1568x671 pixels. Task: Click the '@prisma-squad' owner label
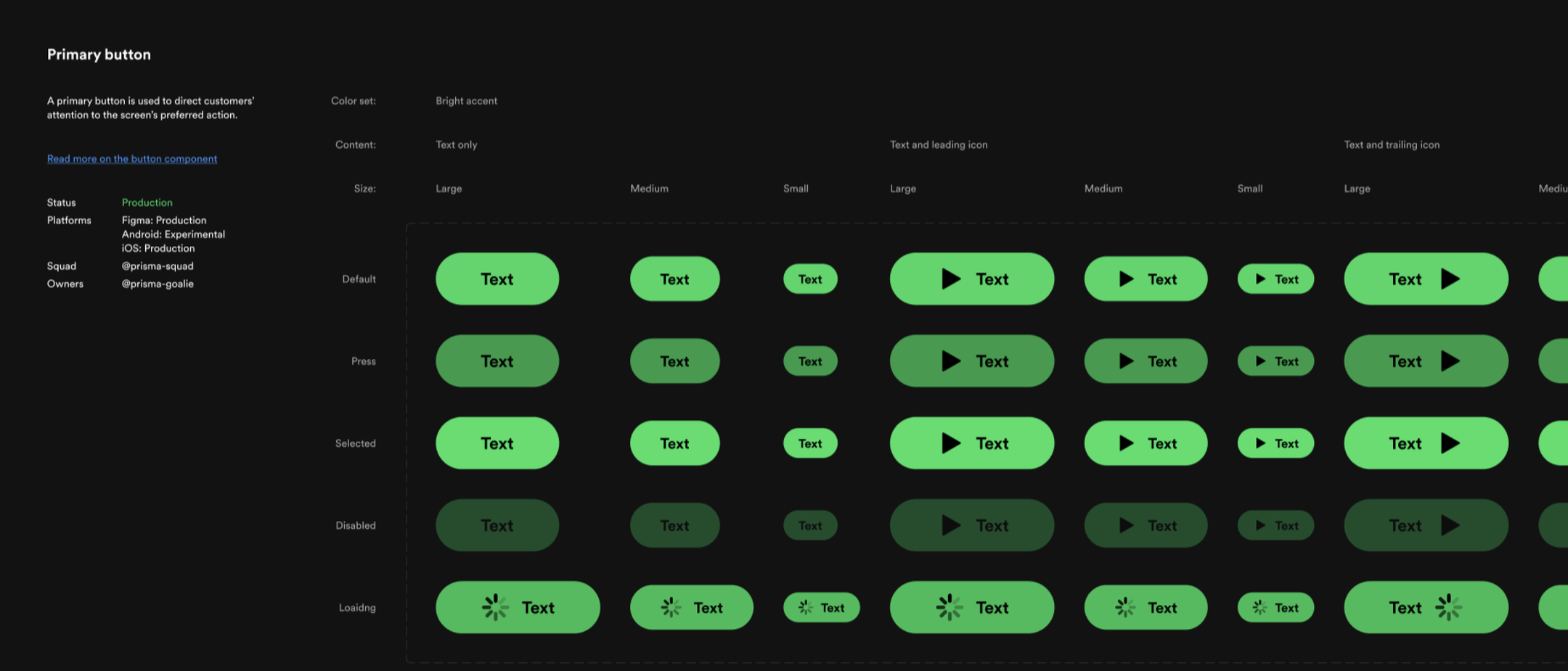157,265
